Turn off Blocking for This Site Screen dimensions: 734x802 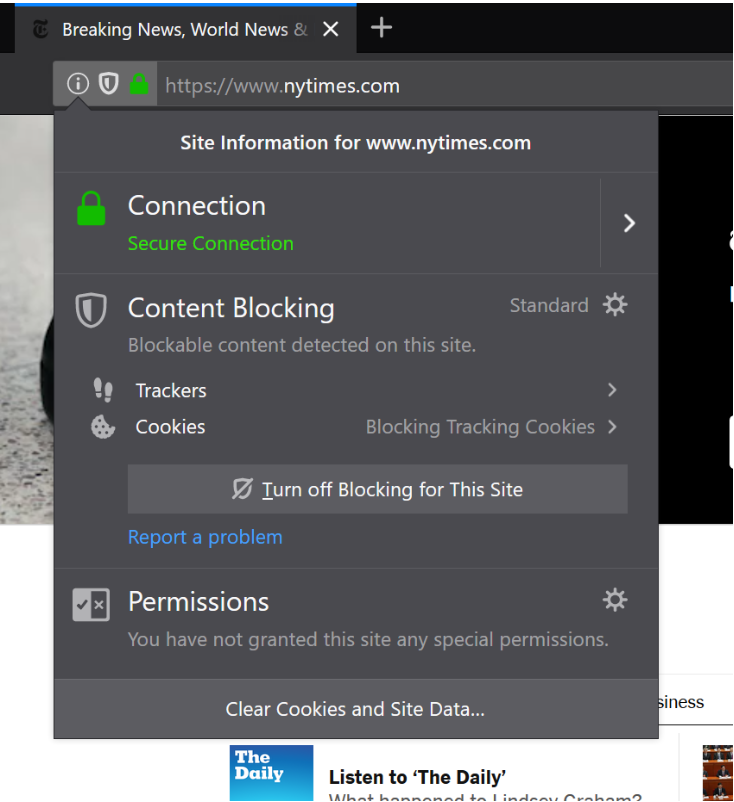(x=377, y=489)
